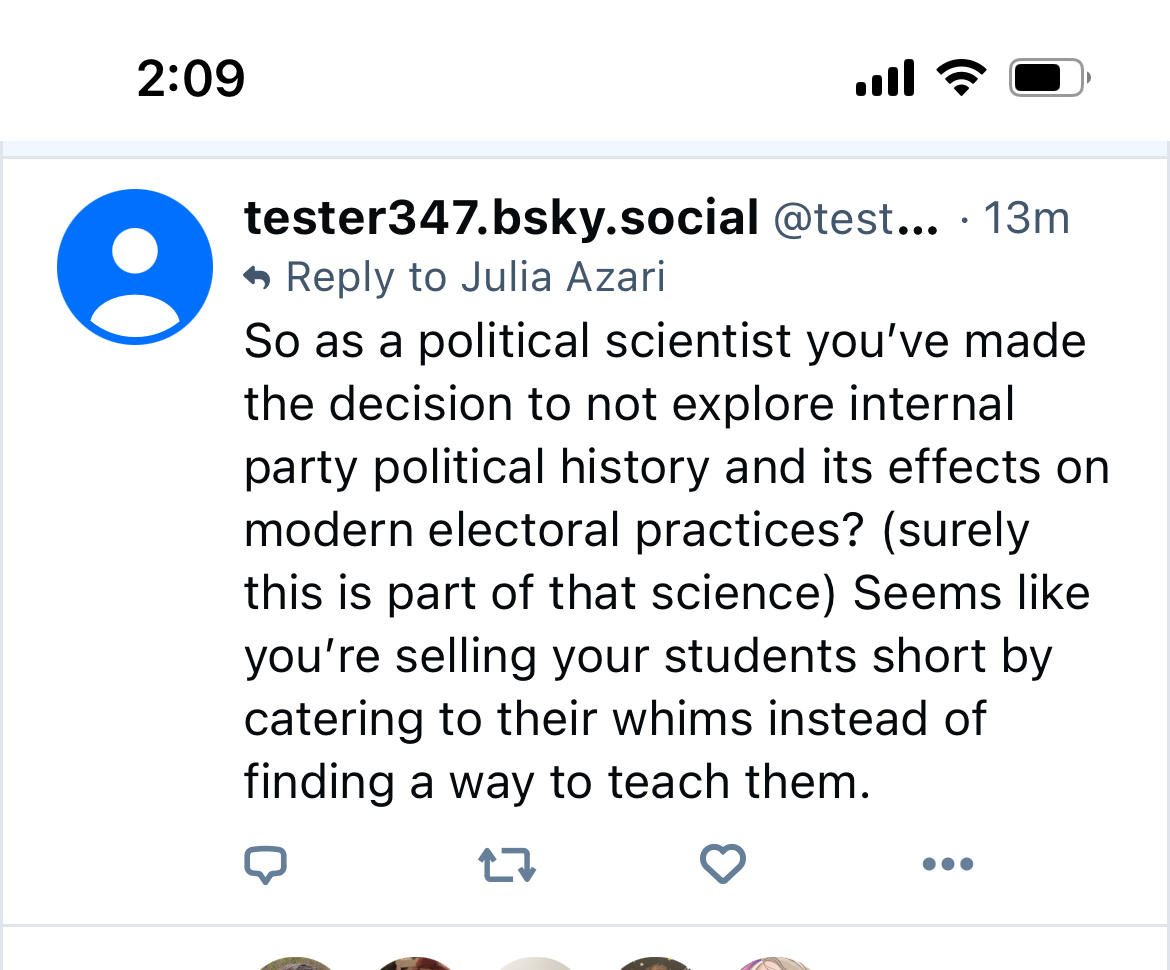Open the tester347.bsky.social display name
Screen dimensions: 1170x970
click(501, 218)
